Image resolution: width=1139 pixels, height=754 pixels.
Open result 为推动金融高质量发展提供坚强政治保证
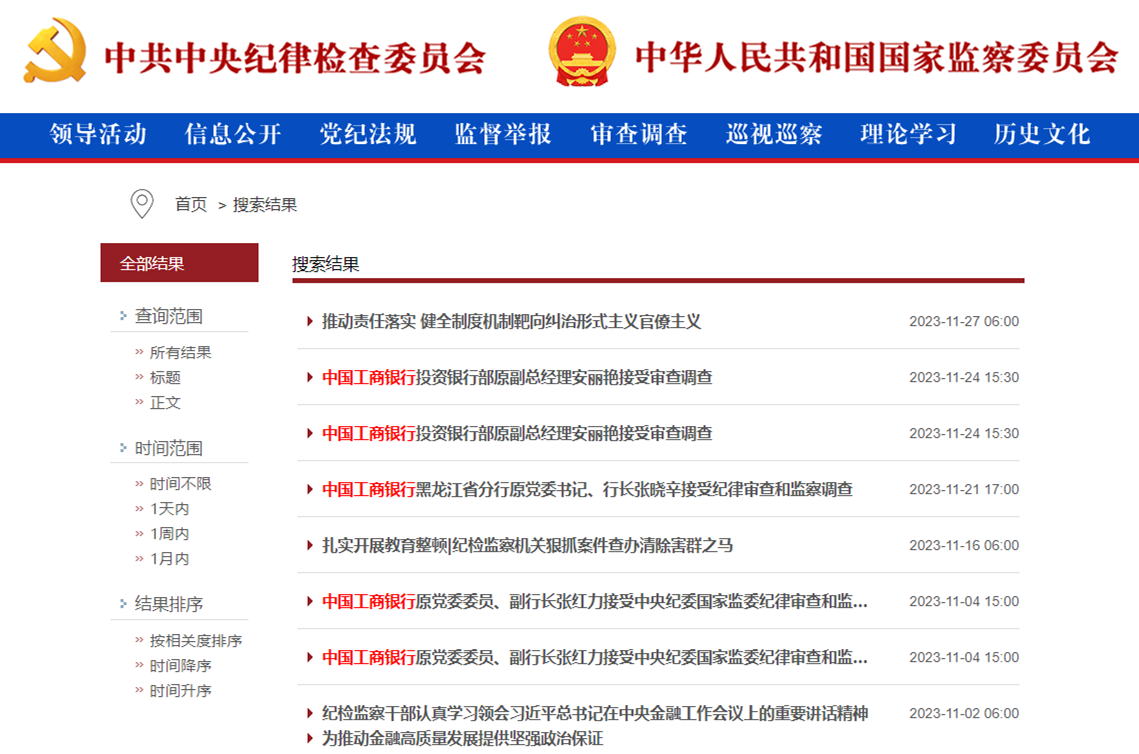point(463,739)
